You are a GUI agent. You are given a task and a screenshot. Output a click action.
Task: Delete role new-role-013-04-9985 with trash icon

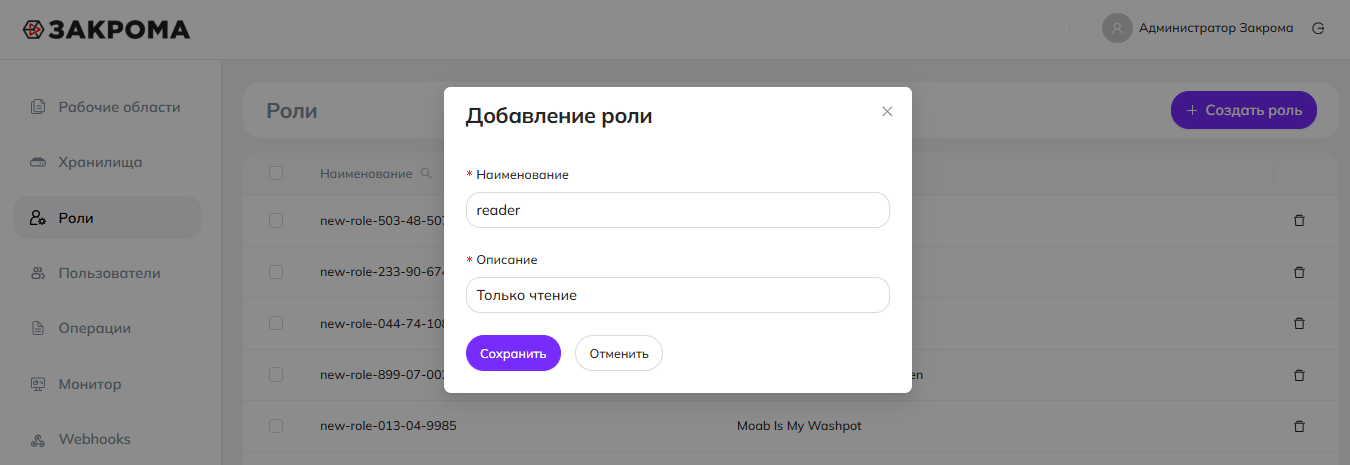[1299, 426]
